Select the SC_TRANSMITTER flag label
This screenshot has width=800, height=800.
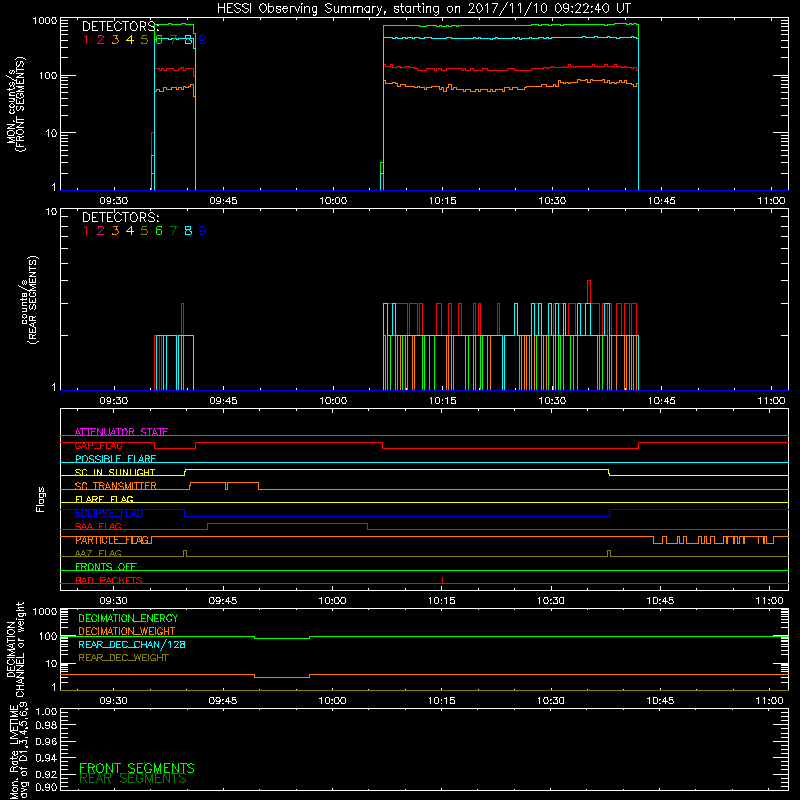116,486
